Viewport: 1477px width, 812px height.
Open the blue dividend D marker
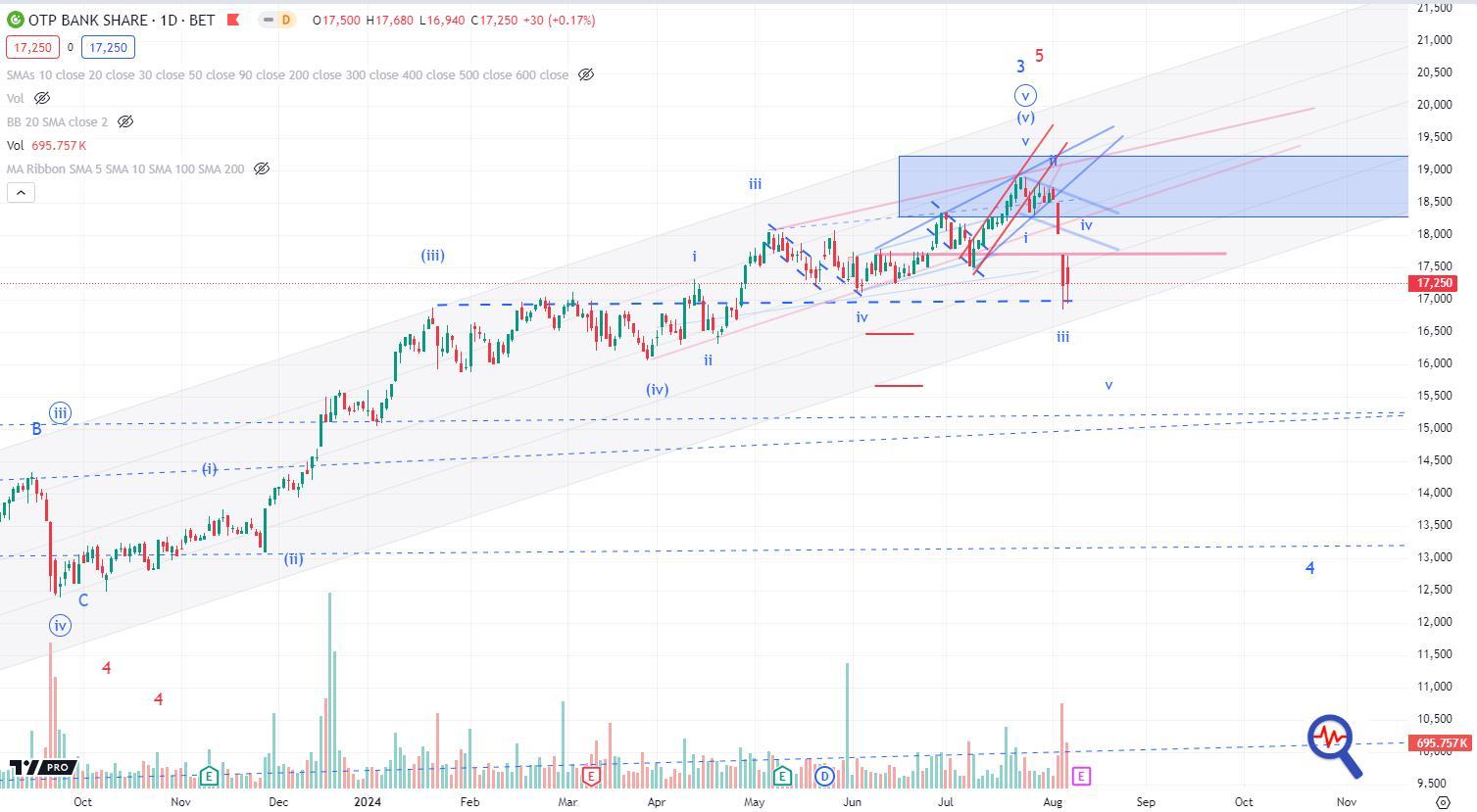pyautogui.click(x=824, y=776)
